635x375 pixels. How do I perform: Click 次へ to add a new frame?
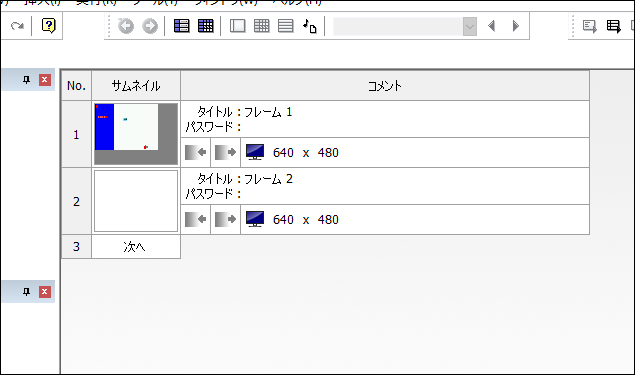point(136,247)
